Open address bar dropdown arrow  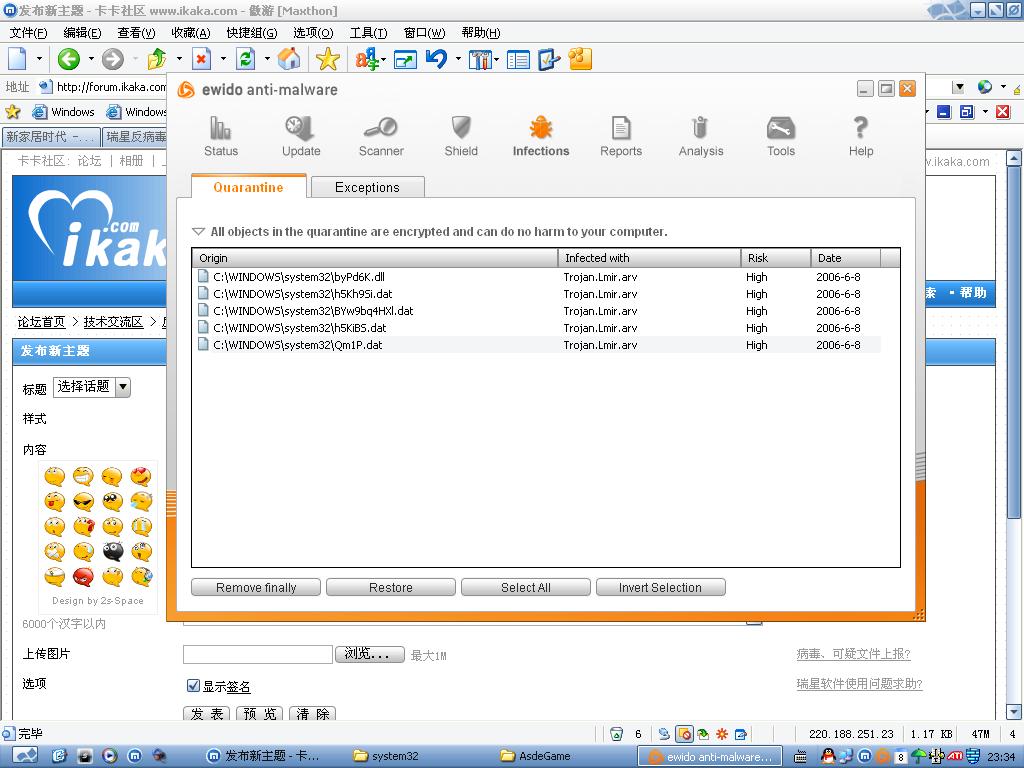[959, 87]
